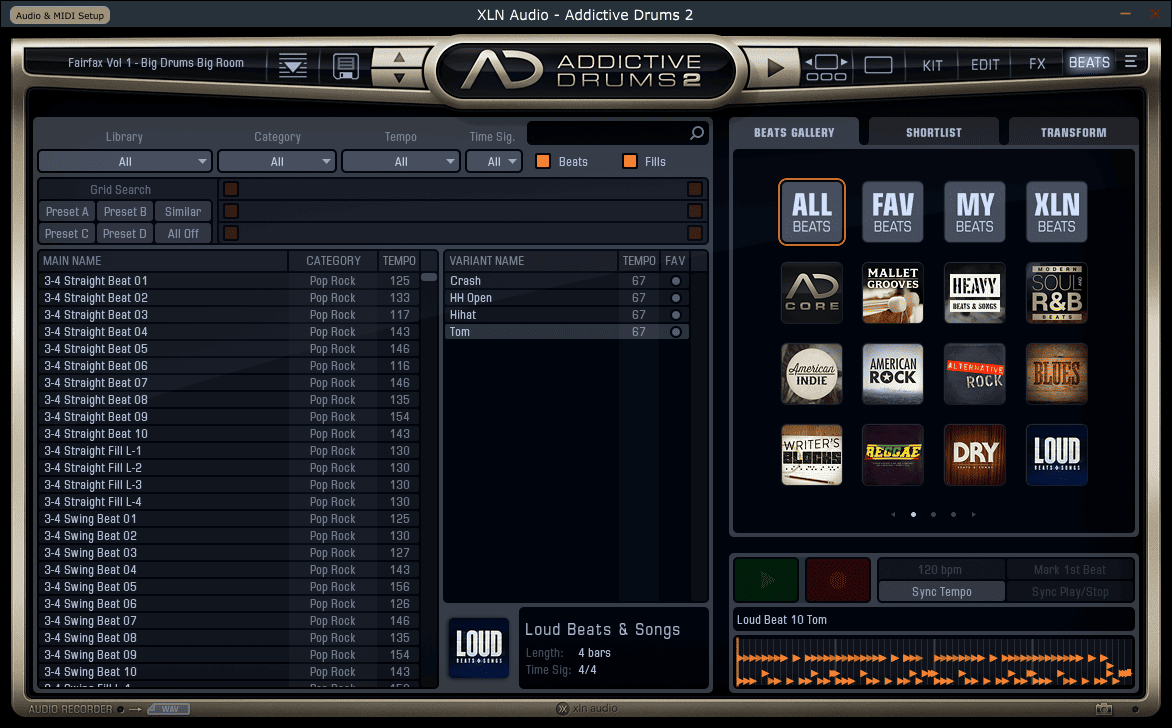This screenshot has width=1172, height=728.
Task: Select the XLN BEATS gallery tile
Action: (1056, 212)
